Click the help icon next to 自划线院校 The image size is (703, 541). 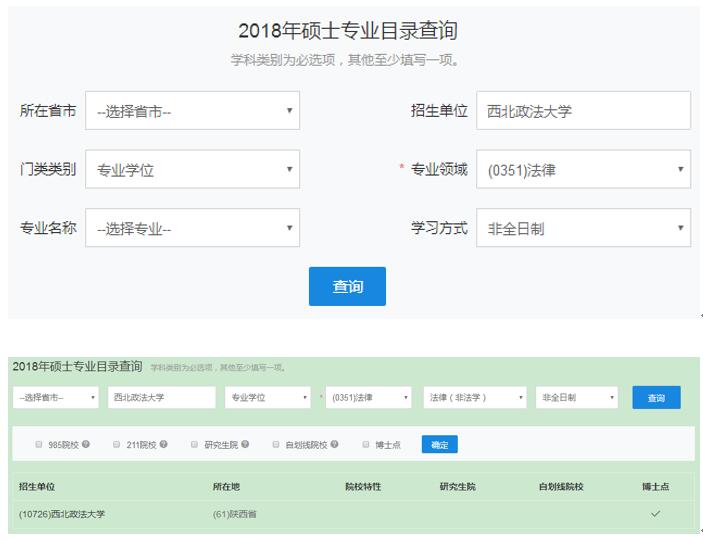(334, 444)
